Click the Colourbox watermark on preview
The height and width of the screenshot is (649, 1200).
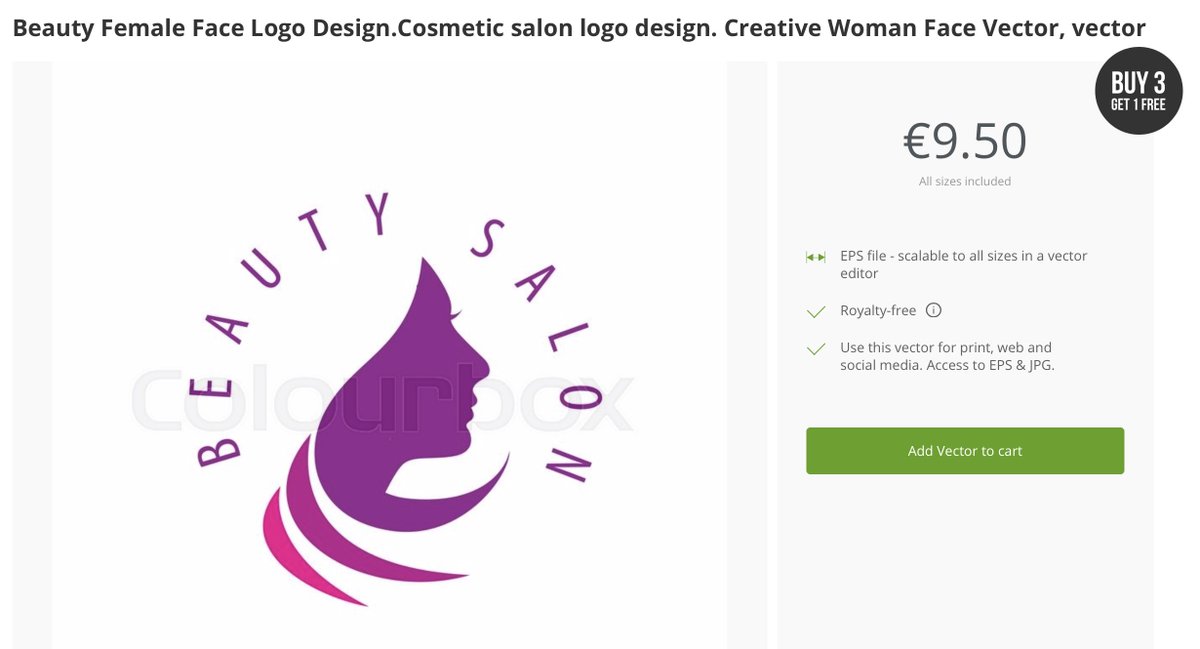coord(383,400)
